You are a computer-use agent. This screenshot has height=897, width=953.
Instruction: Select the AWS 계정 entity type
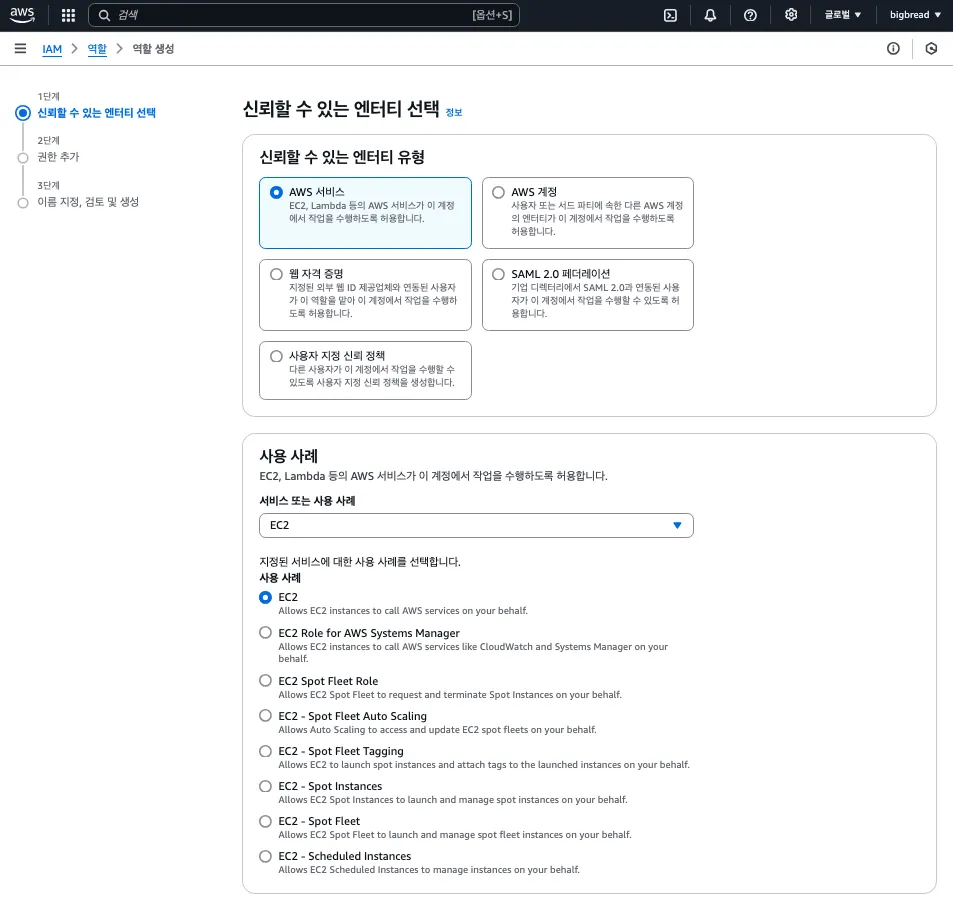(x=588, y=213)
